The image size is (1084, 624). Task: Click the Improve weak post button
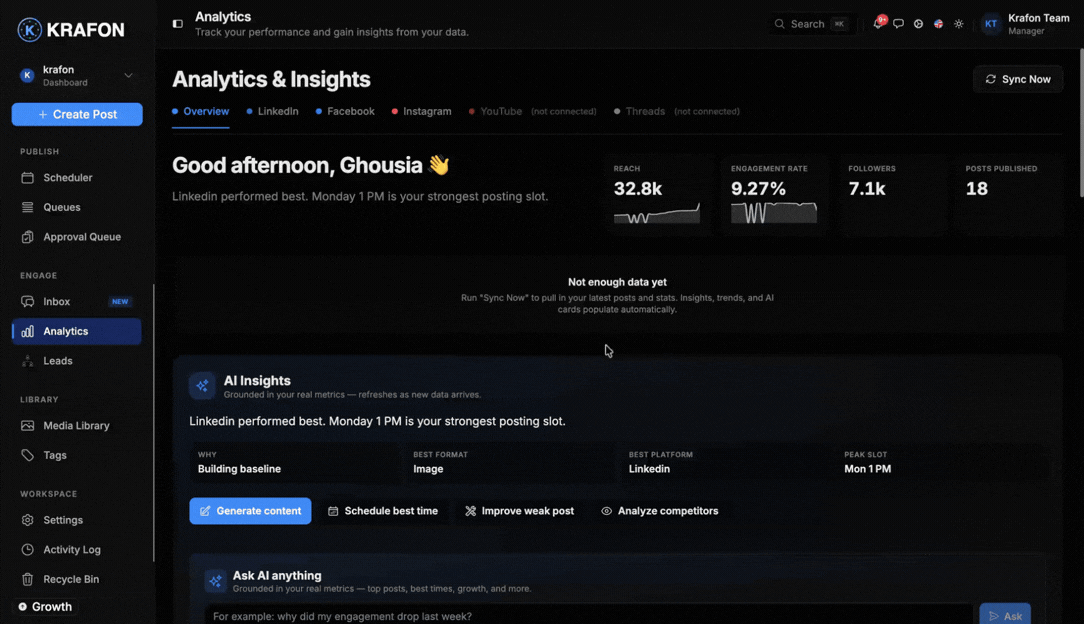tap(519, 511)
